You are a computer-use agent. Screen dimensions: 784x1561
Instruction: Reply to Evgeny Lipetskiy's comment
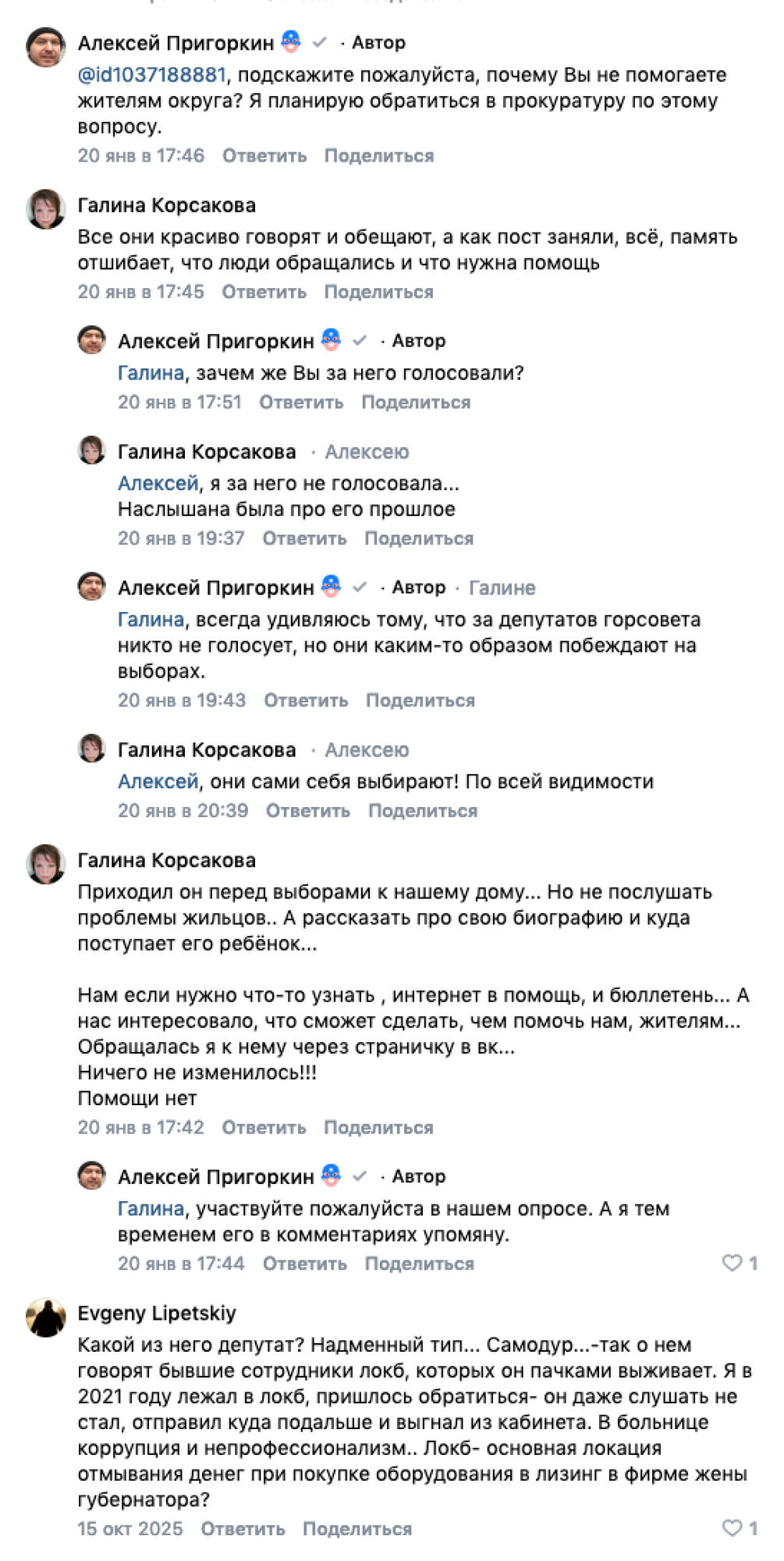pyautogui.click(x=243, y=1528)
